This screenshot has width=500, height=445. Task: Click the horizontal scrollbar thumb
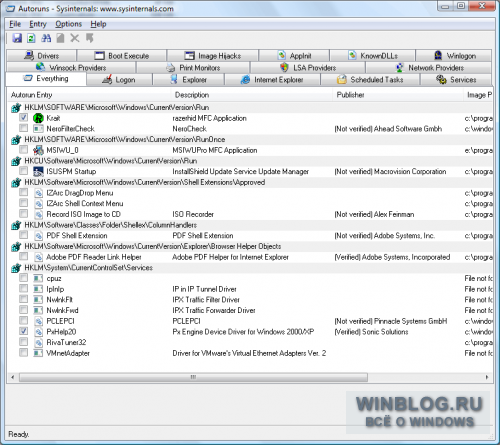tap(193, 377)
